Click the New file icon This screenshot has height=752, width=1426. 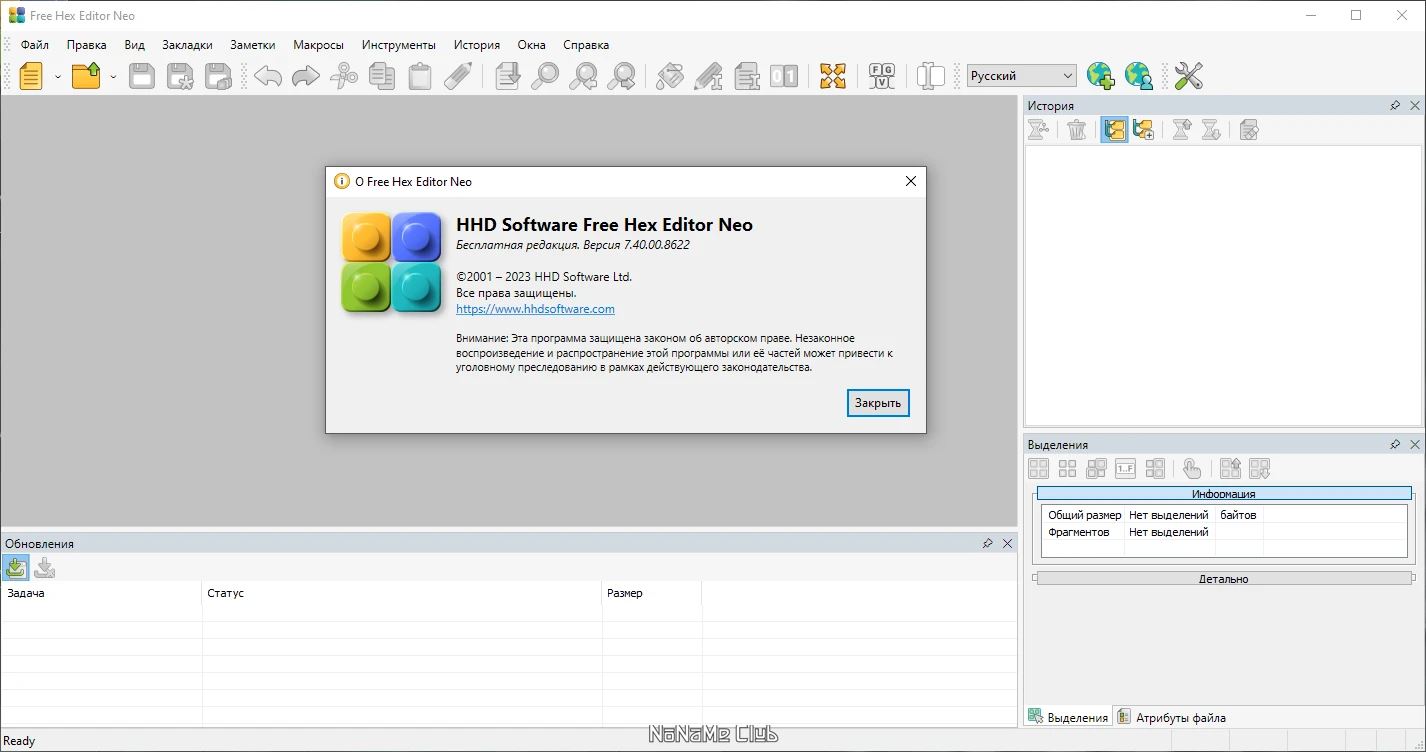32,76
